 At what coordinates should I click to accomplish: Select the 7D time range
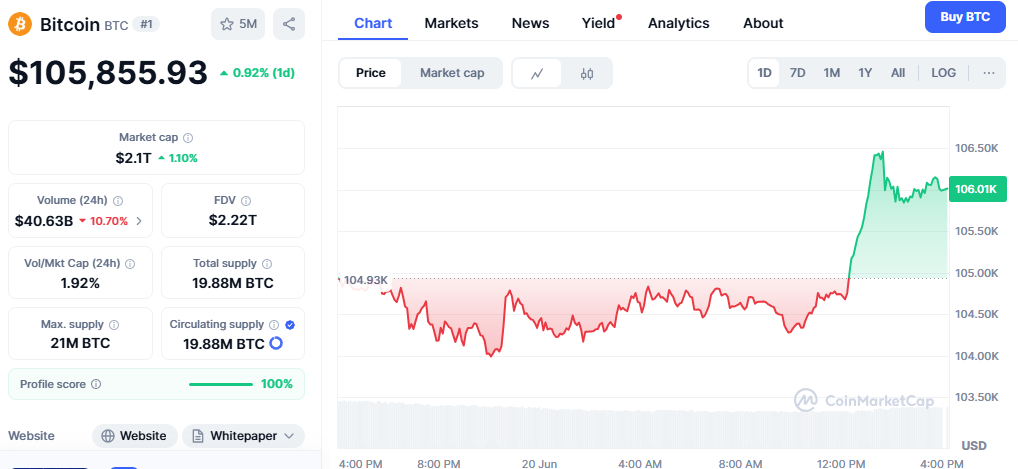point(797,73)
